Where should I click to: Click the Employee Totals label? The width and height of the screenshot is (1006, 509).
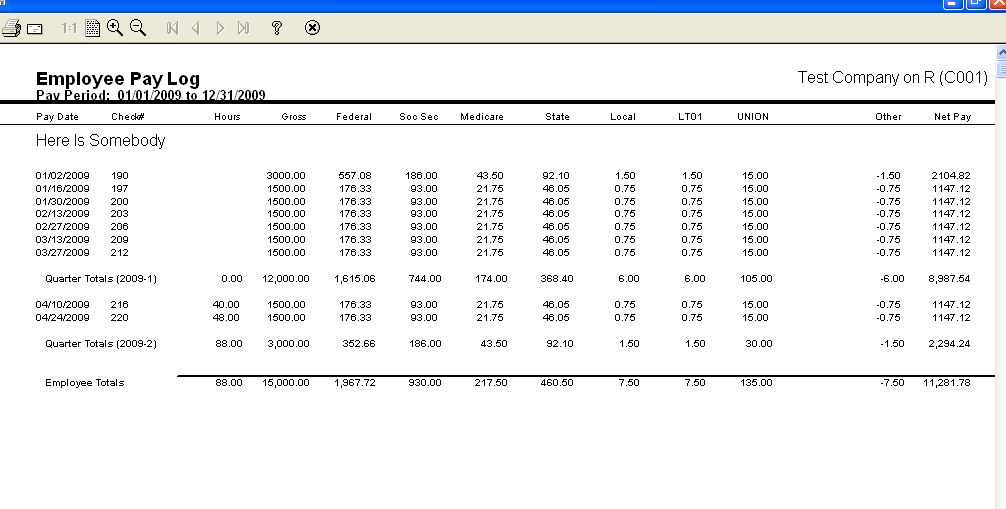[85, 383]
